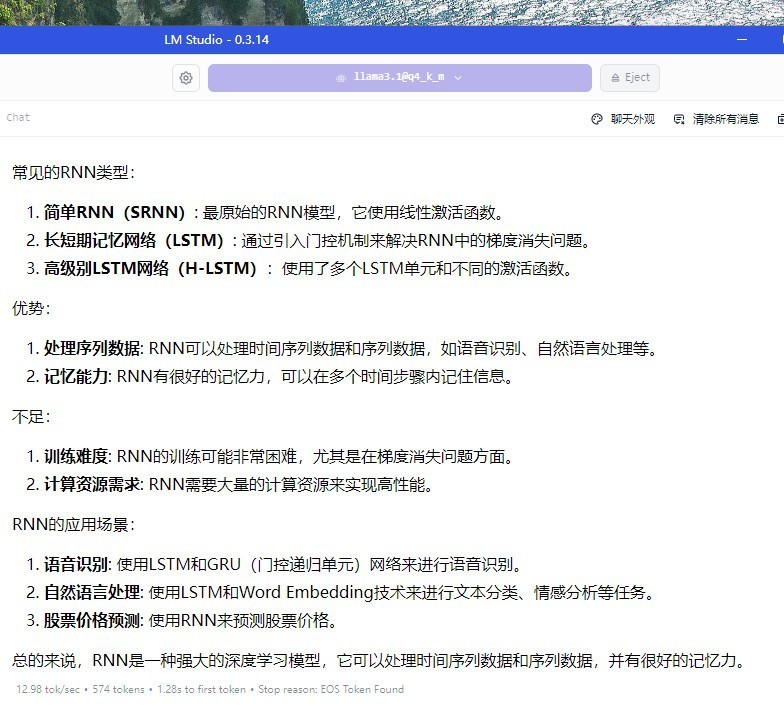Click the 574 tokens statistic

coord(118,690)
